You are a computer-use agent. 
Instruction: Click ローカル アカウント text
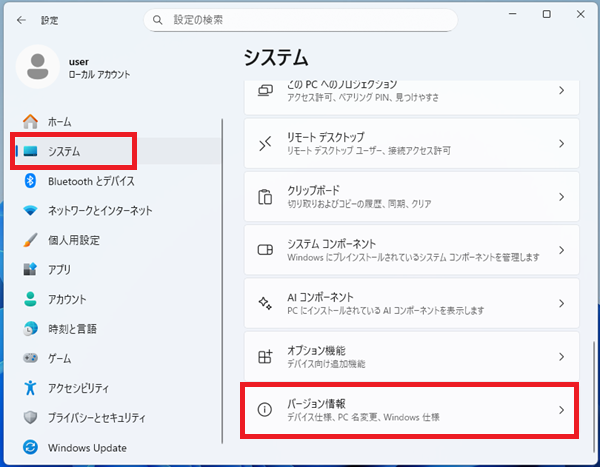(x=99, y=74)
